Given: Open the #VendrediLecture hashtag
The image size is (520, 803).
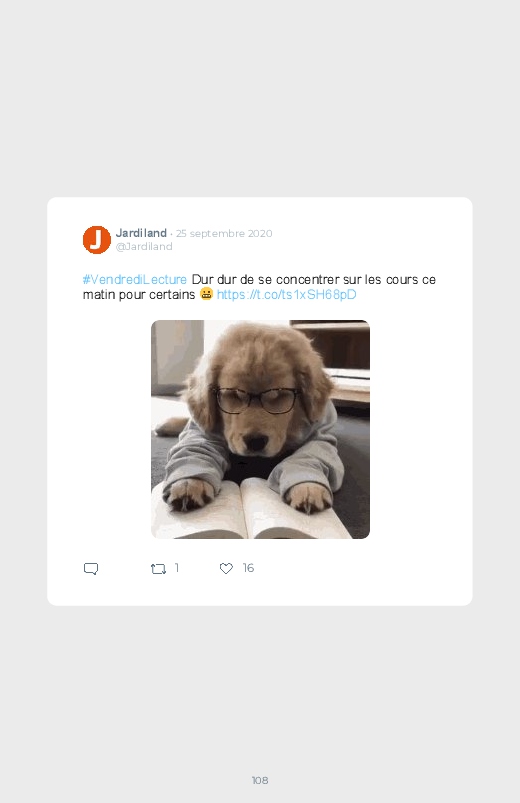Looking at the screenshot, I should [x=135, y=280].
